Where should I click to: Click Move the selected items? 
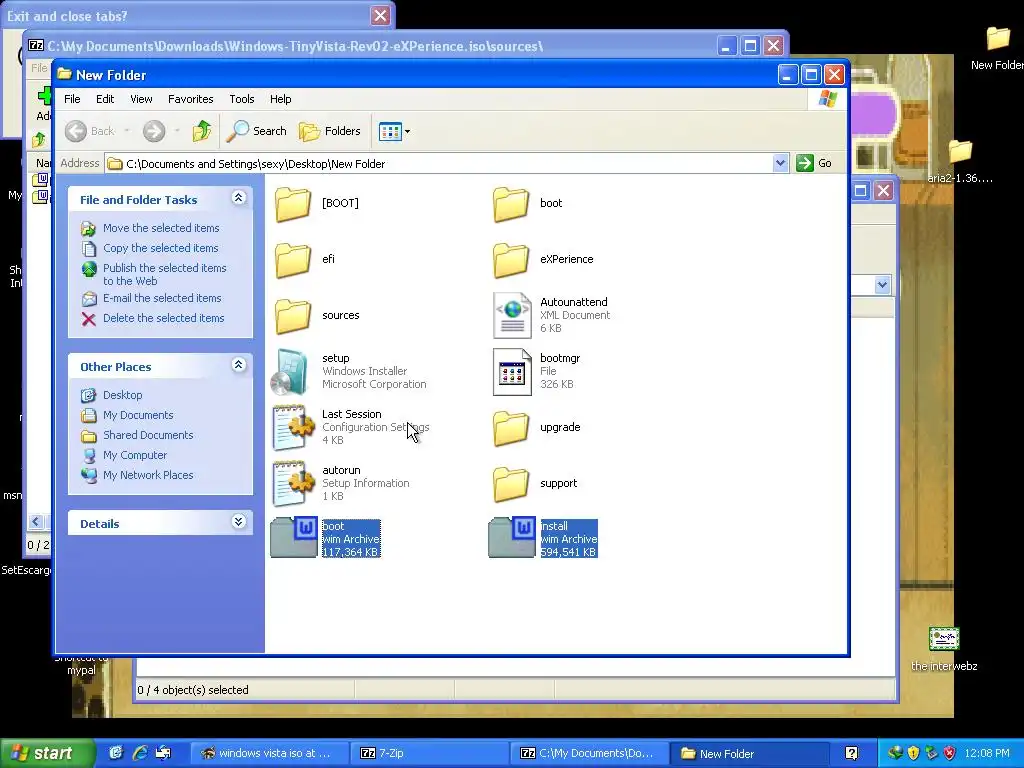coord(161,228)
